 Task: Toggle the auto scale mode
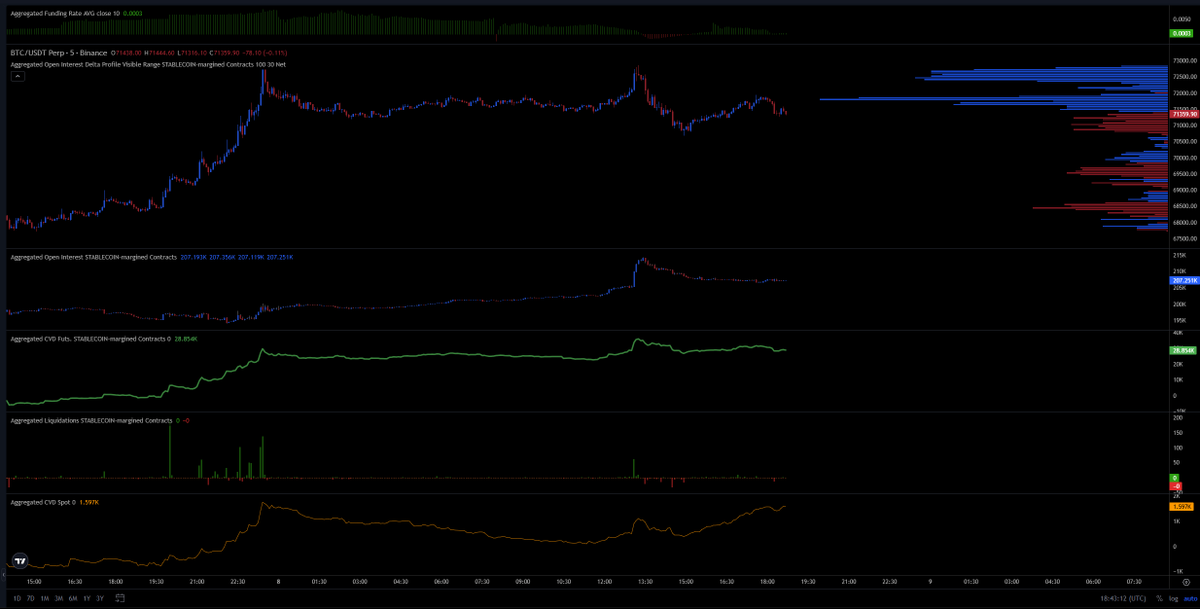pyautogui.click(x=1190, y=598)
